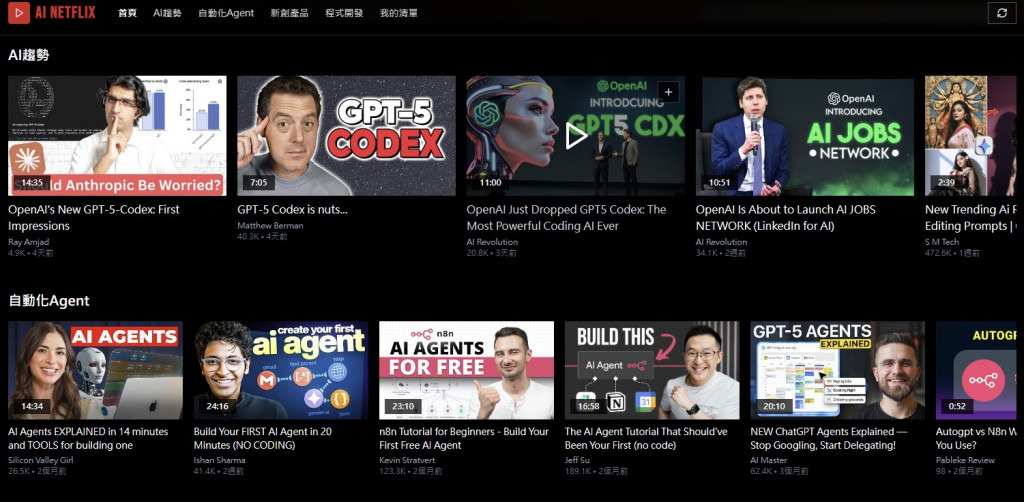Open the 2:39 S M Tech thumbnail
Image resolution: width=1024 pixels, height=502 pixels.
point(970,136)
